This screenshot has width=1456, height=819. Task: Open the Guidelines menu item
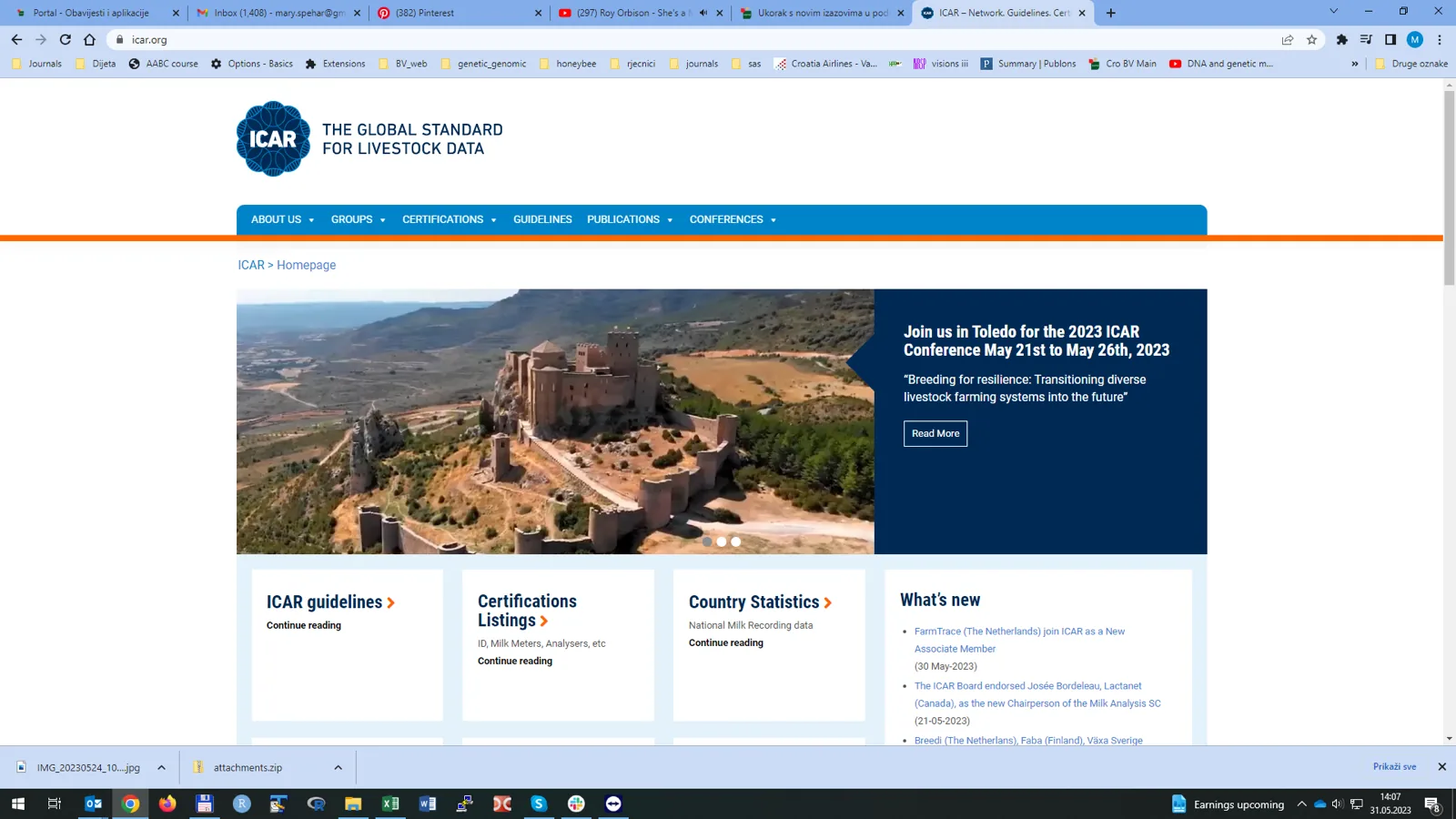point(542,219)
